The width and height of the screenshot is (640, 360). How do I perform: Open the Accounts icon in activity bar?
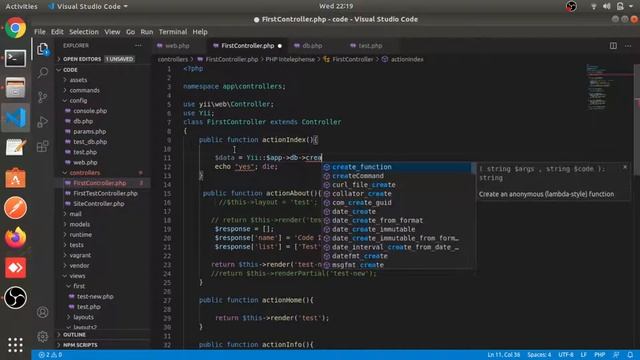42,312
